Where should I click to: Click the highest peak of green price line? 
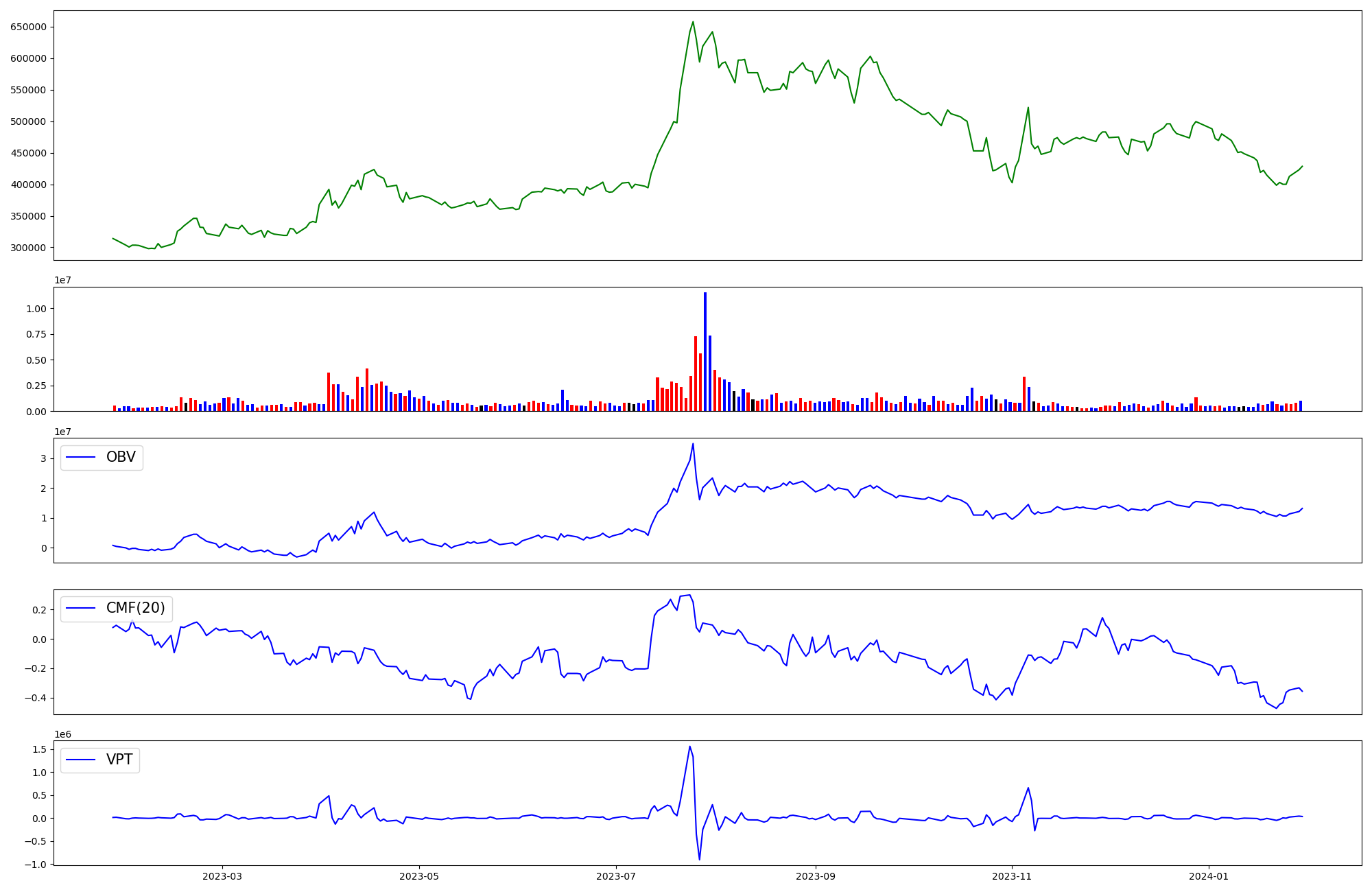coord(693,22)
